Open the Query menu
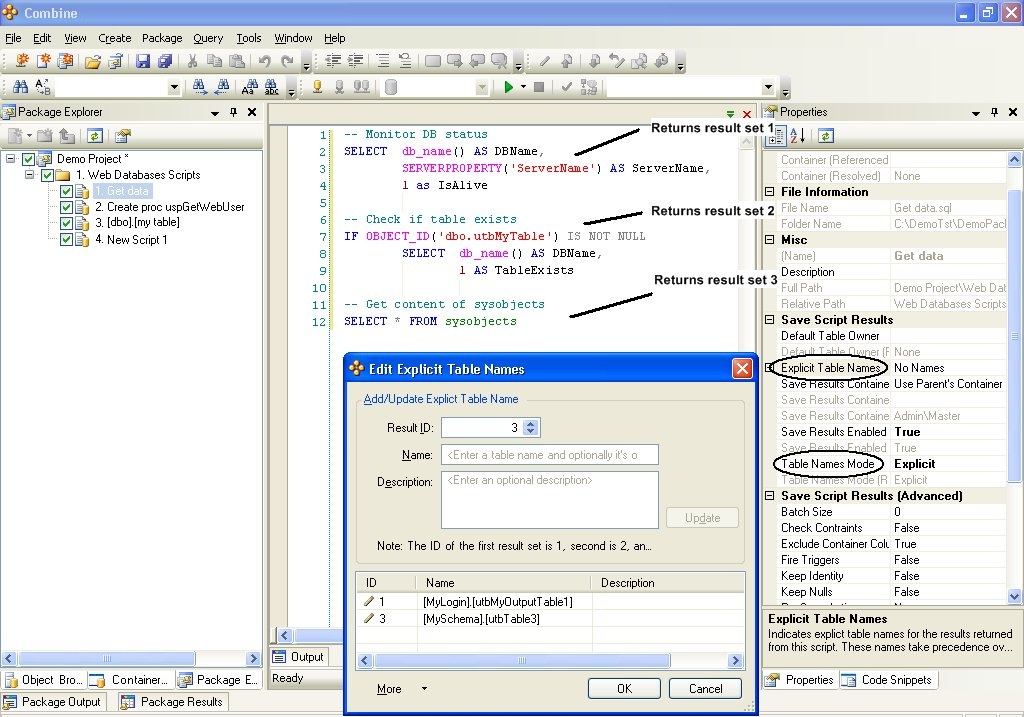This screenshot has height=717, width=1024. (x=208, y=38)
